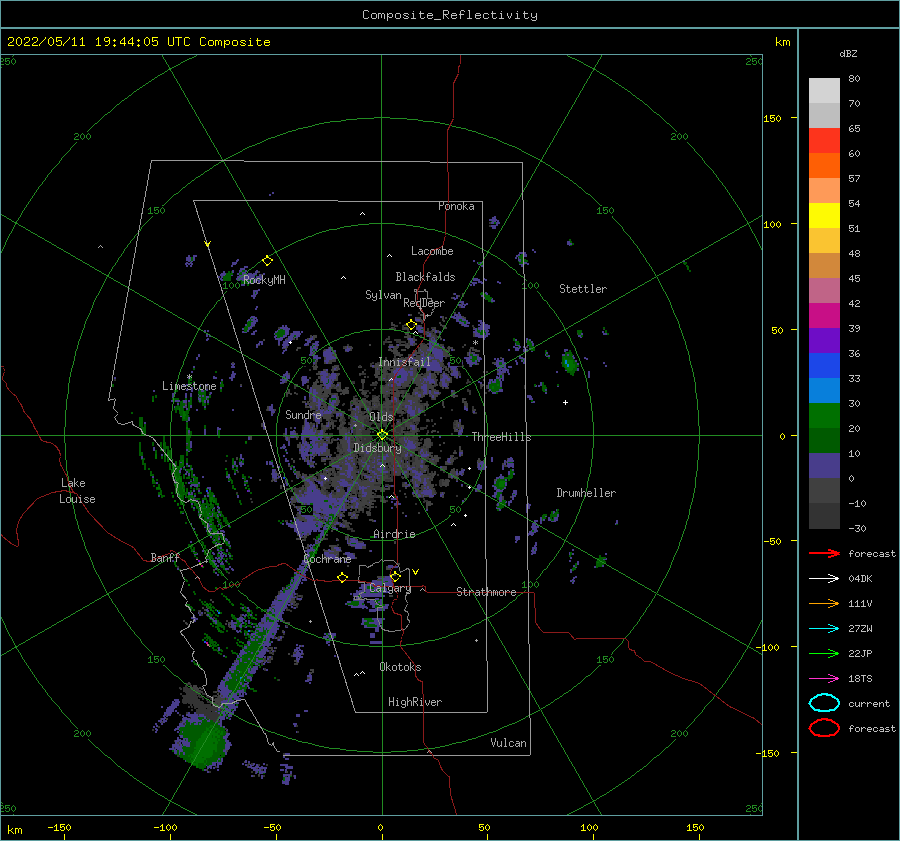Click the Okotoks label

(x=400, y=667)
